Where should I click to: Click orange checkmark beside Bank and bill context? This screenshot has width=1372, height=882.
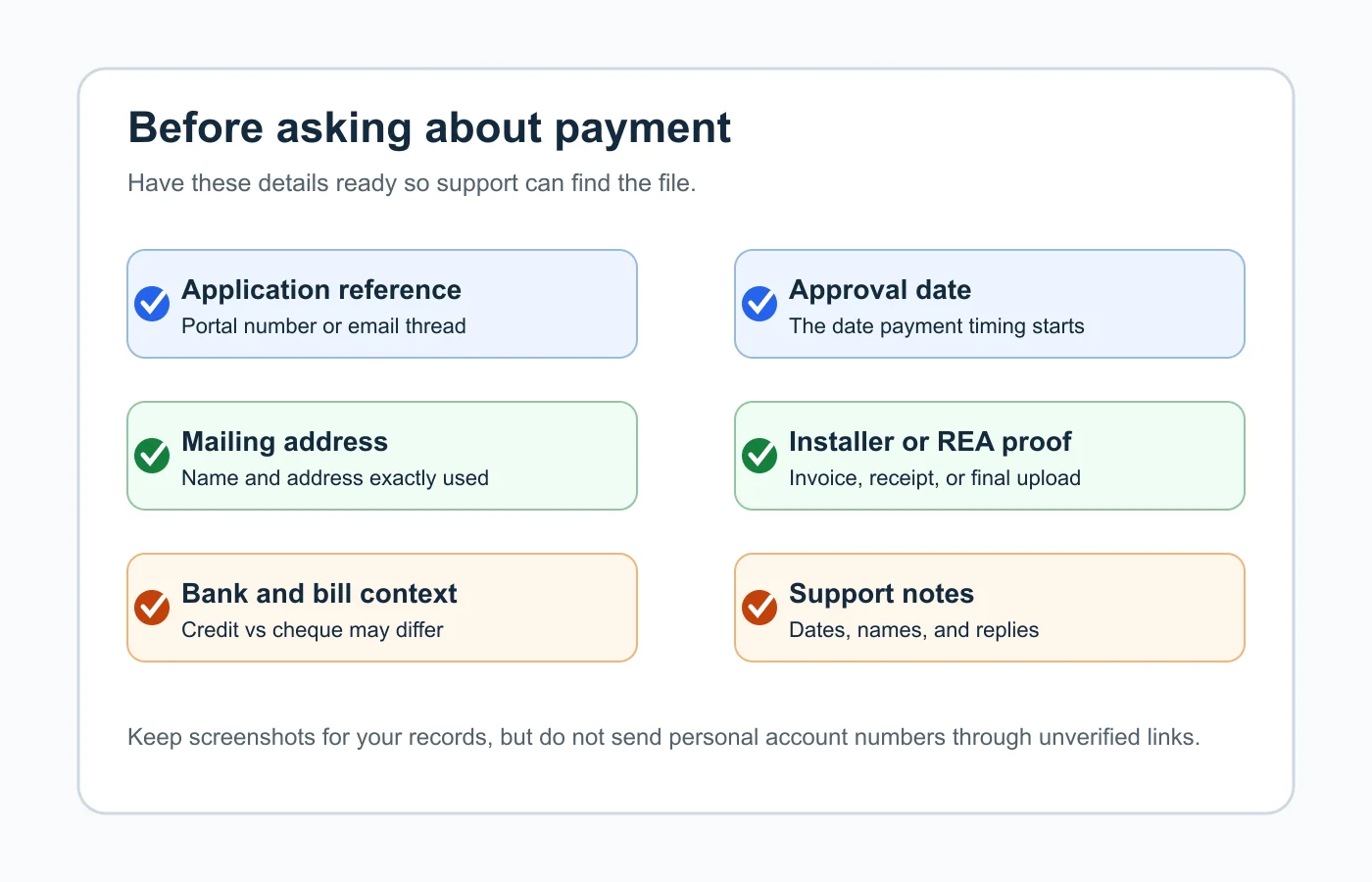(152, 608)
